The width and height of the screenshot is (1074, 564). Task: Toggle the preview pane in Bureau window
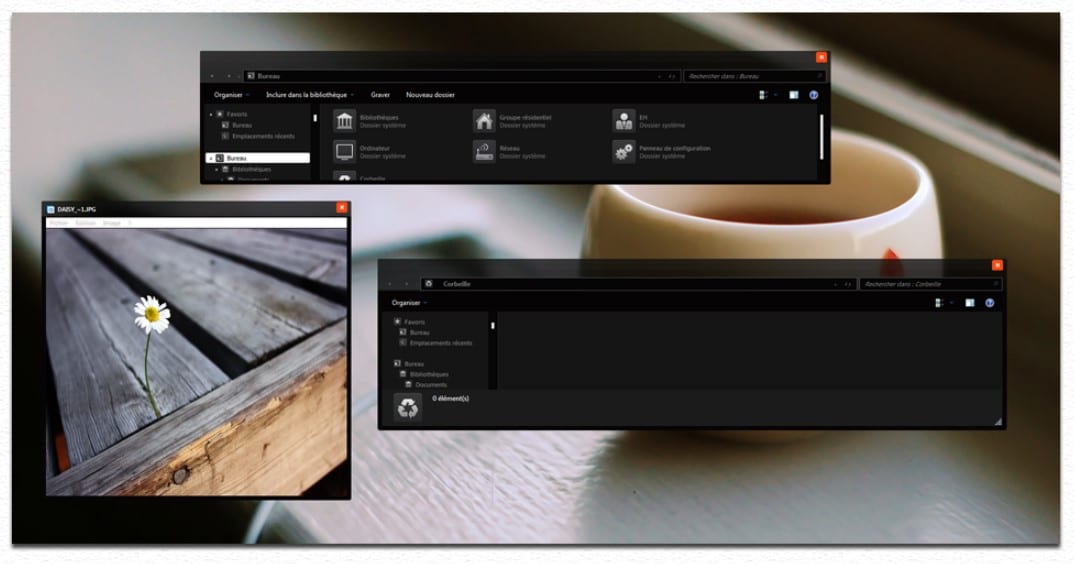[x=793, y=95]
